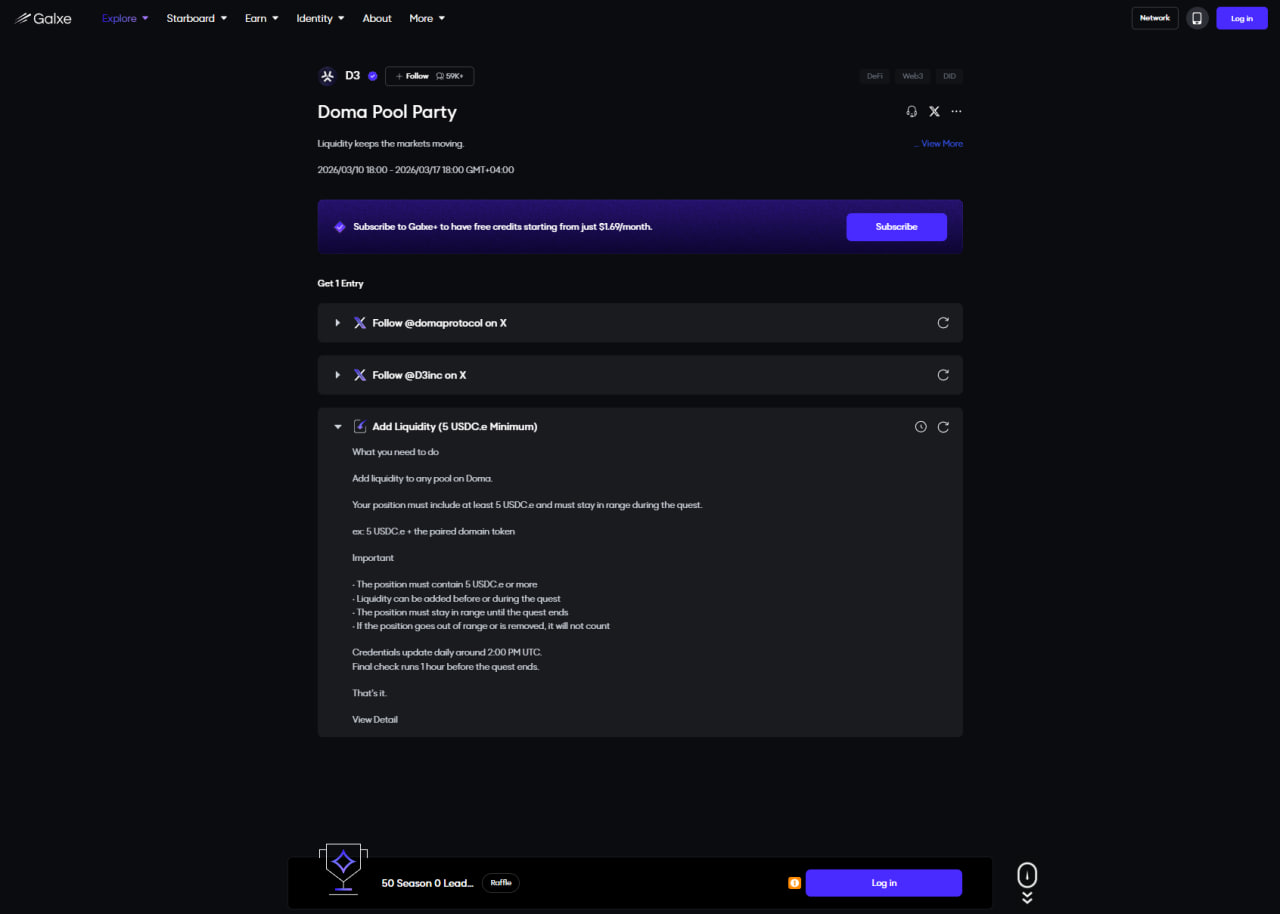Open the three-dot more options menu

coord(956,112)
